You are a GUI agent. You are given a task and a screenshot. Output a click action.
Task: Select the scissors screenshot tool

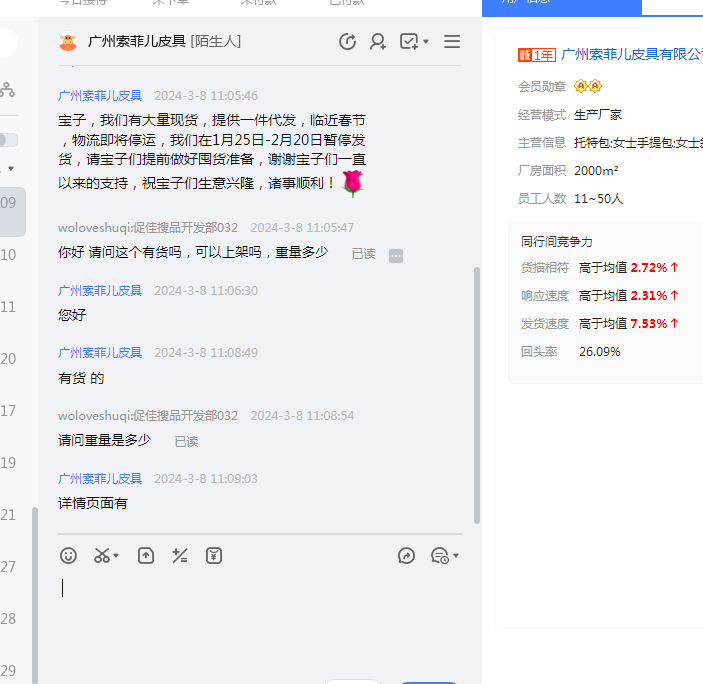[x=102, y=555]
